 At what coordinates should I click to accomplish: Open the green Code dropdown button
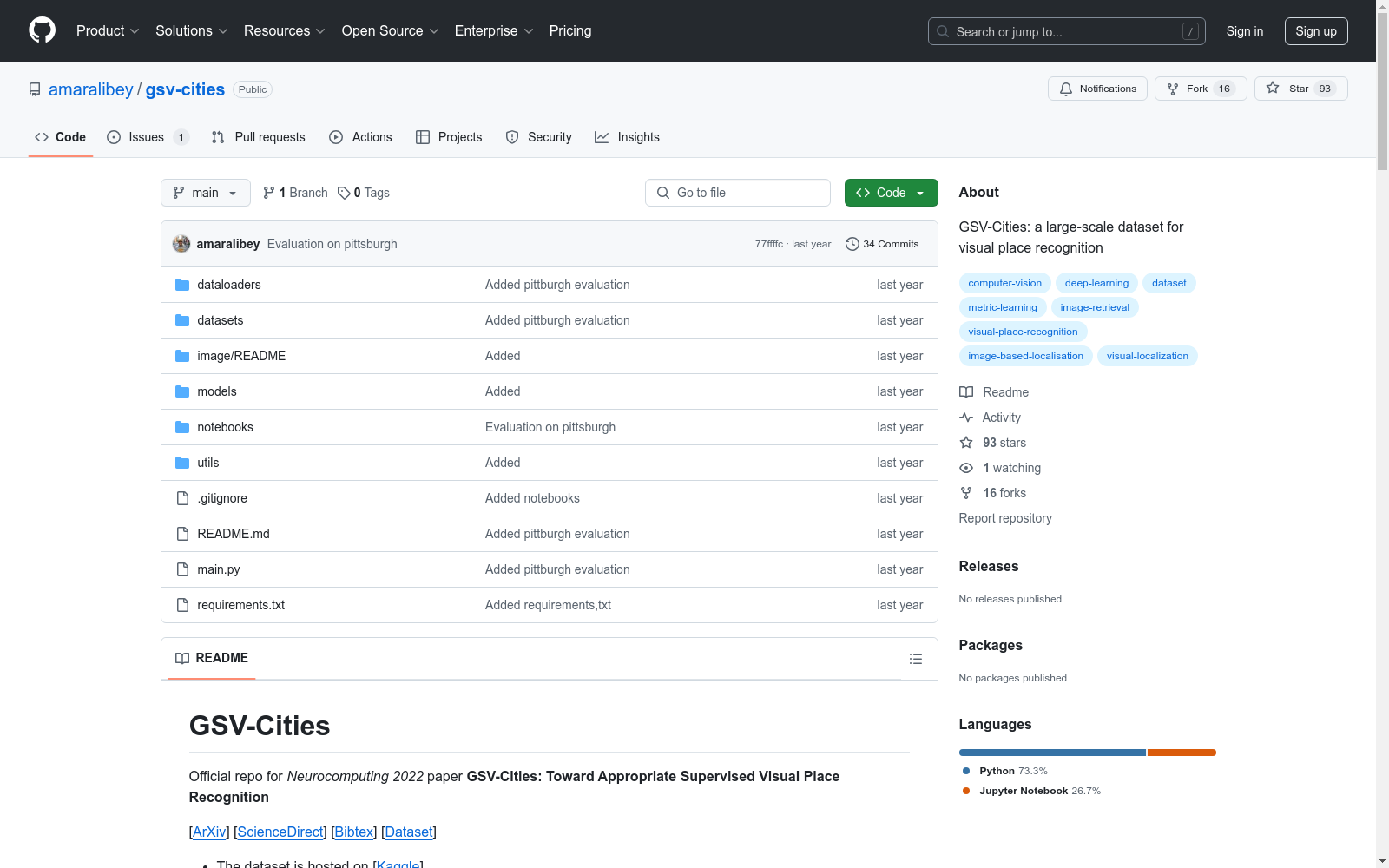[891, 193]
